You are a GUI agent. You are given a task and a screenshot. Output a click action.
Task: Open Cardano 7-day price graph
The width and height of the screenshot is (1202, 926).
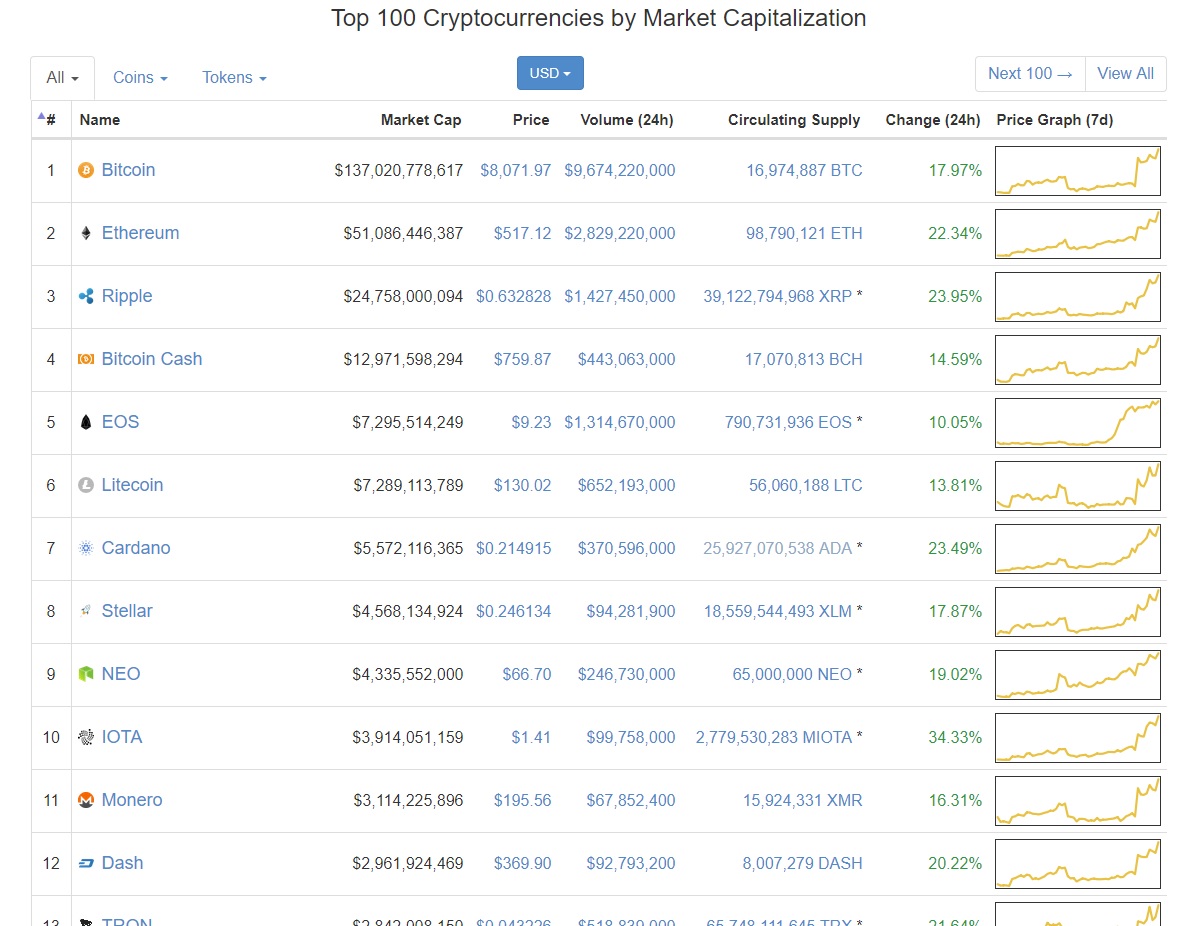[x=1078, y=549]
